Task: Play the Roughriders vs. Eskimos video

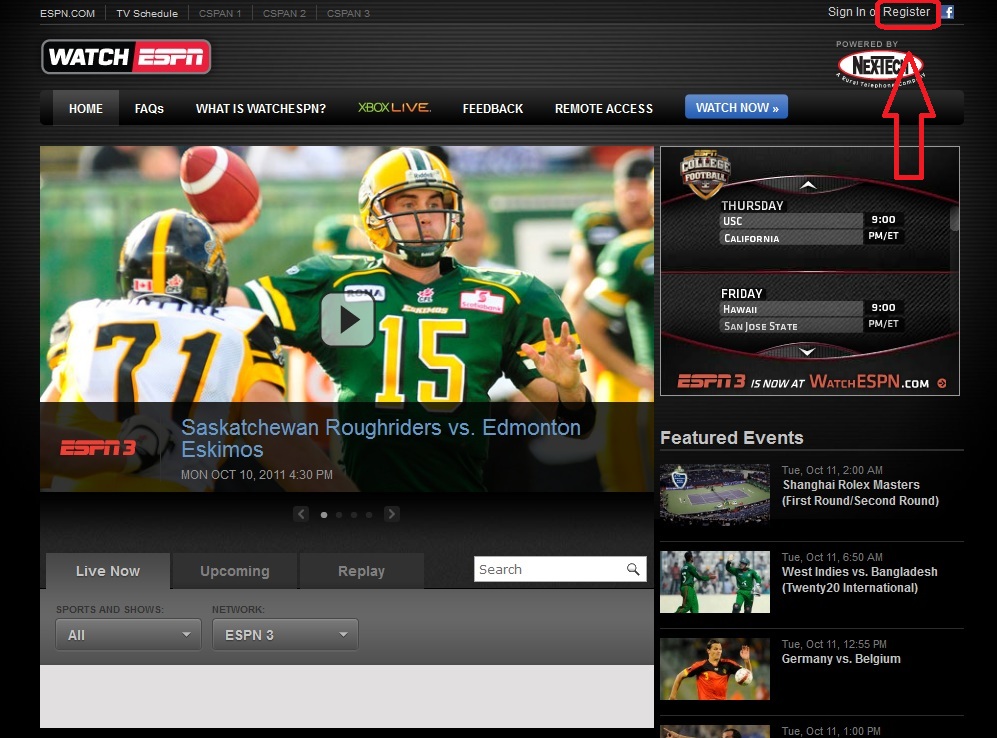Action: (347, 320)
